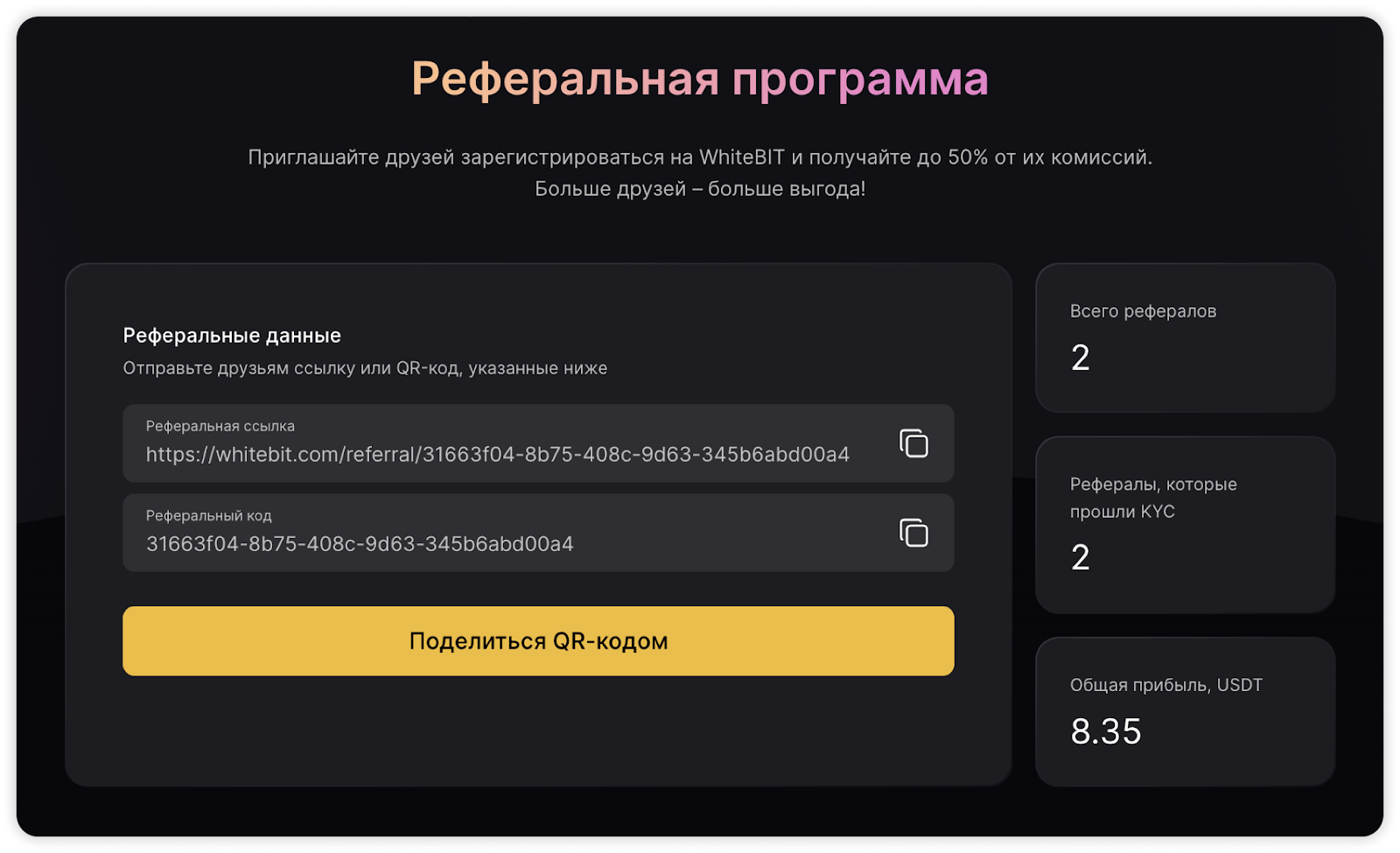This screenshot has height=853, width=1400.
Task: Click the KYC-verified referrals count value
Action: pyautogui.click(x=1081, y=558)
